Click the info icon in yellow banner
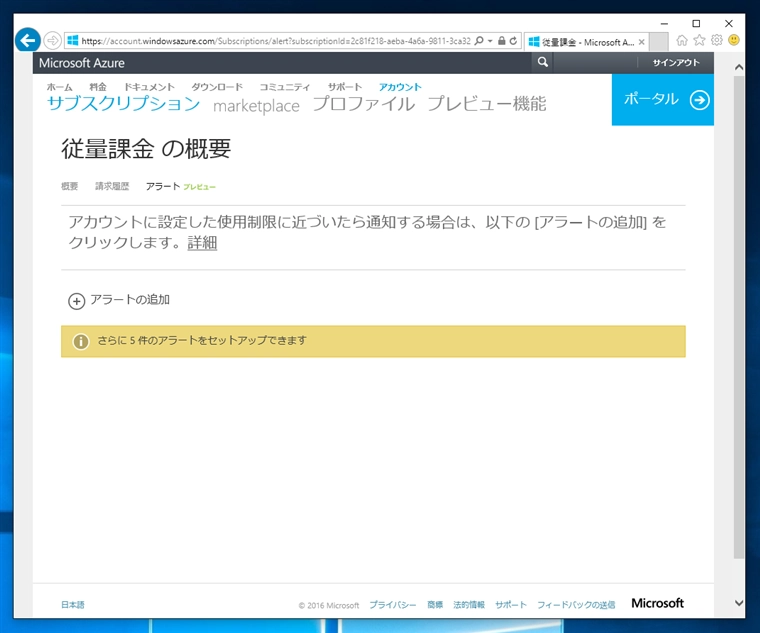Screen dimensions: 760x633 coord(81,341)
